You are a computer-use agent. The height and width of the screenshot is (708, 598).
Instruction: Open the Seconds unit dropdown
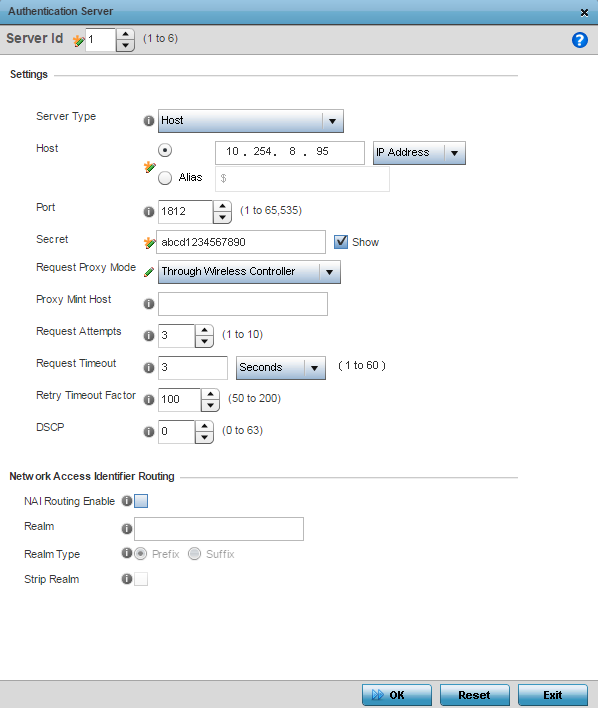[x=281, y=368]
